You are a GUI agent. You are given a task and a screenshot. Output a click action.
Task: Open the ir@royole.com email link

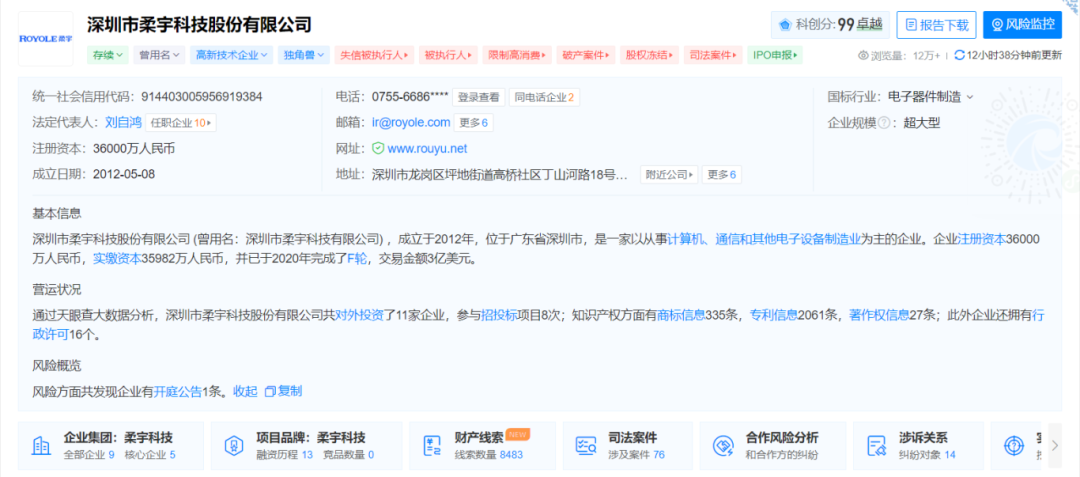coord(411,123)
